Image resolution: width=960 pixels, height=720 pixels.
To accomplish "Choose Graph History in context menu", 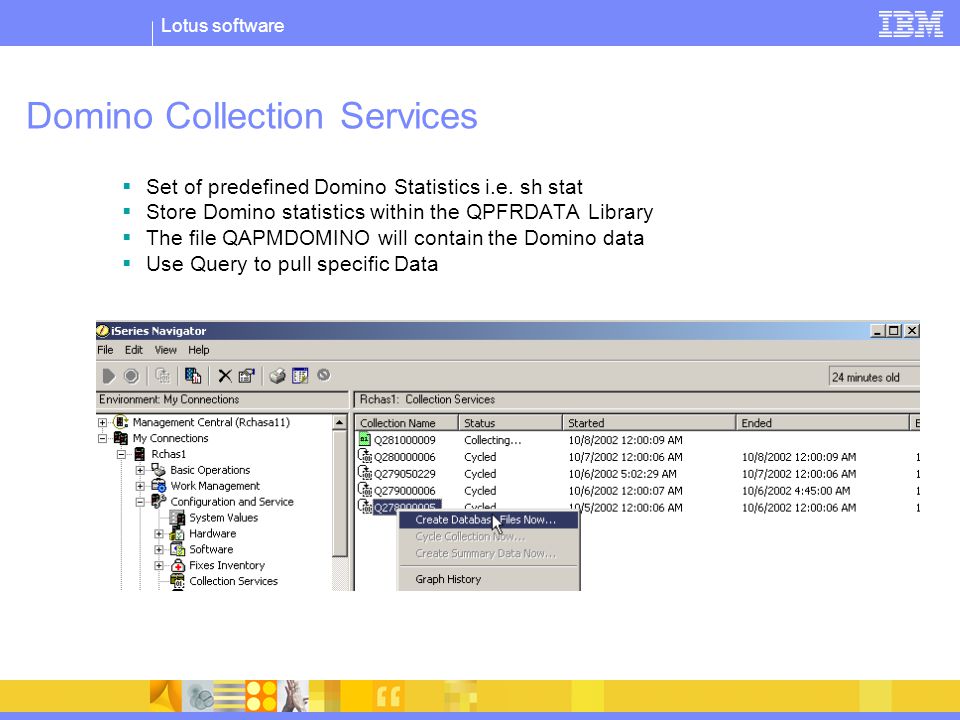I will click(x=448, y=579).
